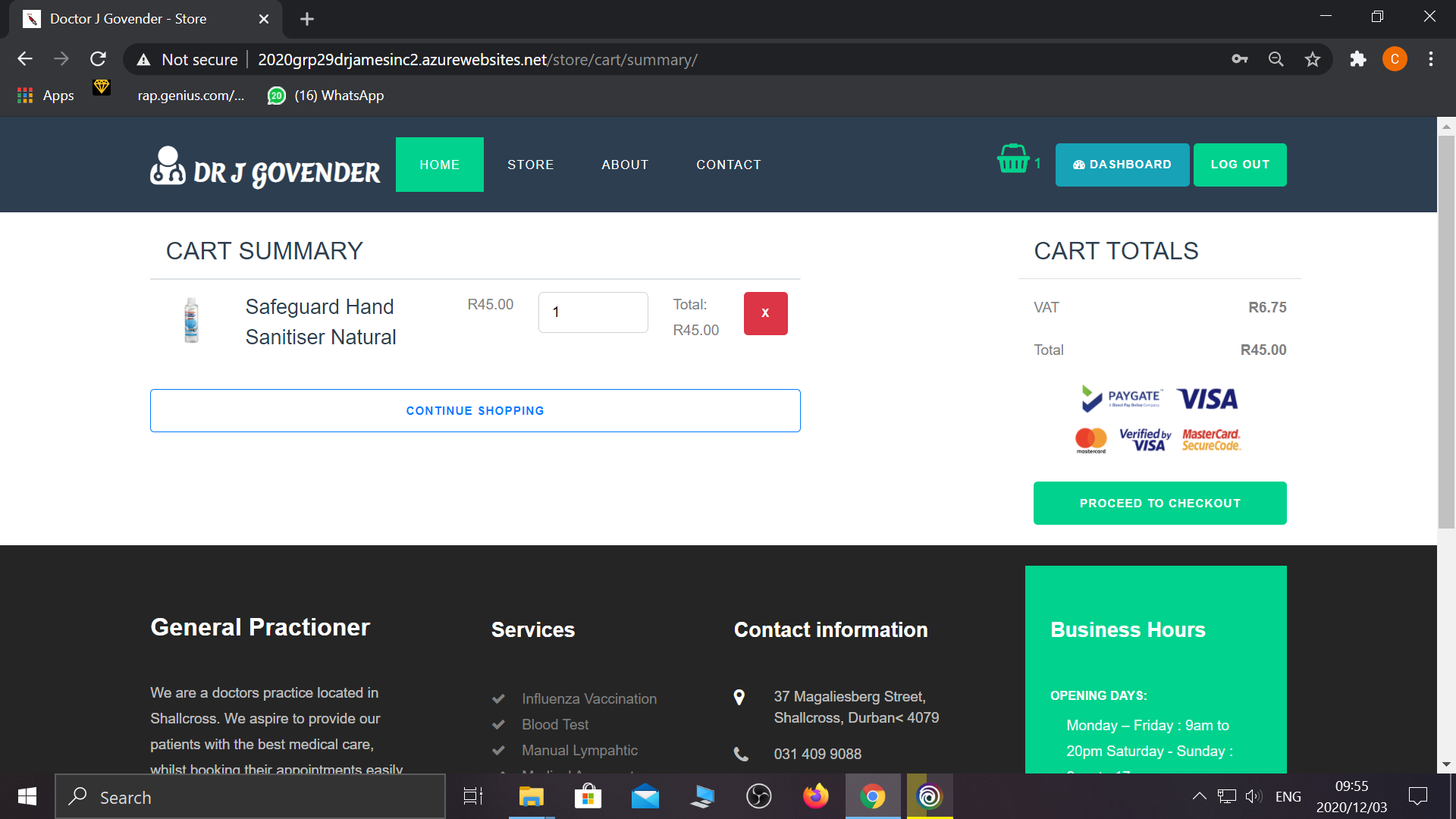
Task: Open Firefox from the taskbar
Action: point(815,796)
